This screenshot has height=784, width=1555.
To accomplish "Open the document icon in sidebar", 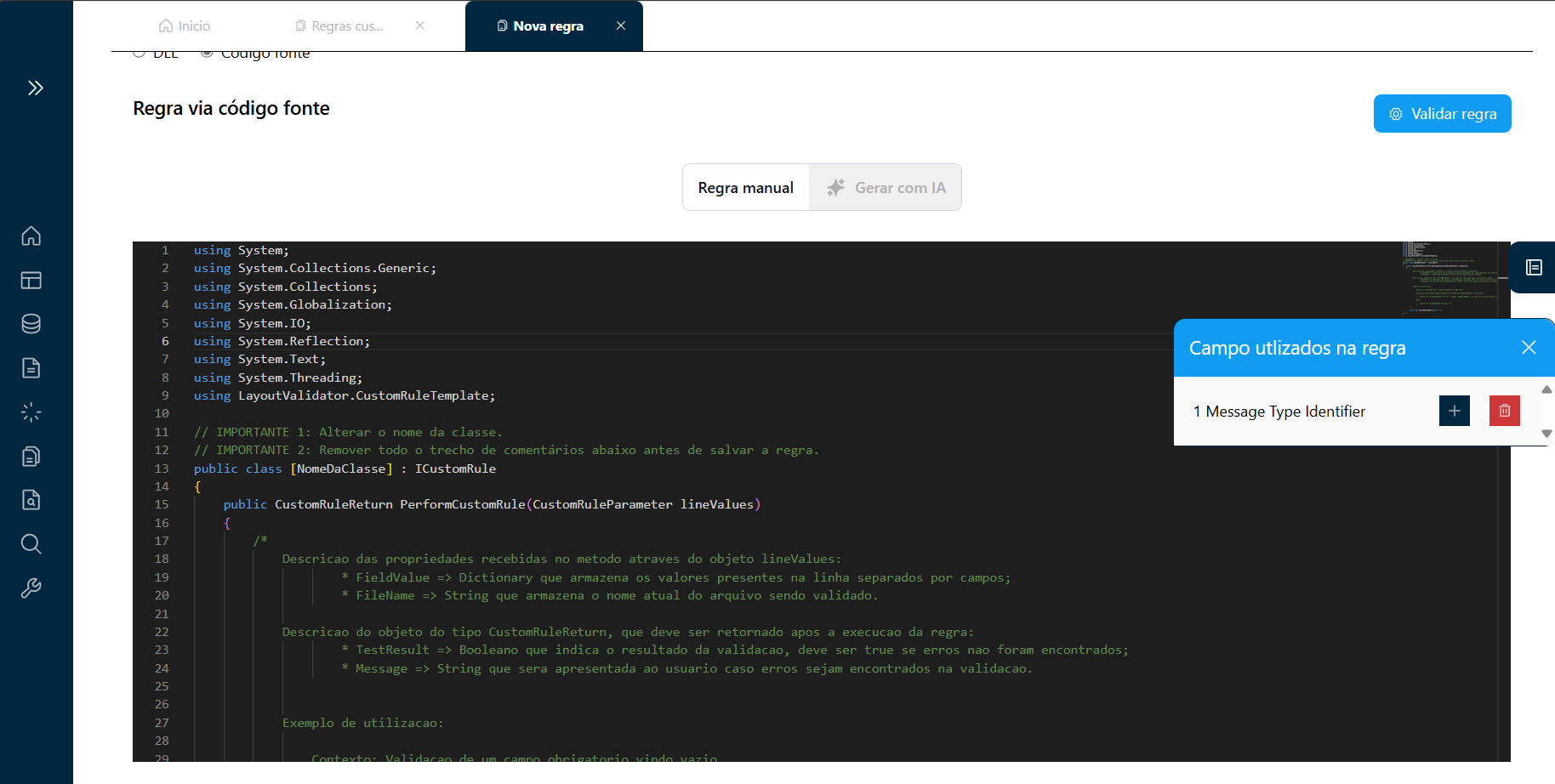I will [31, 368].
